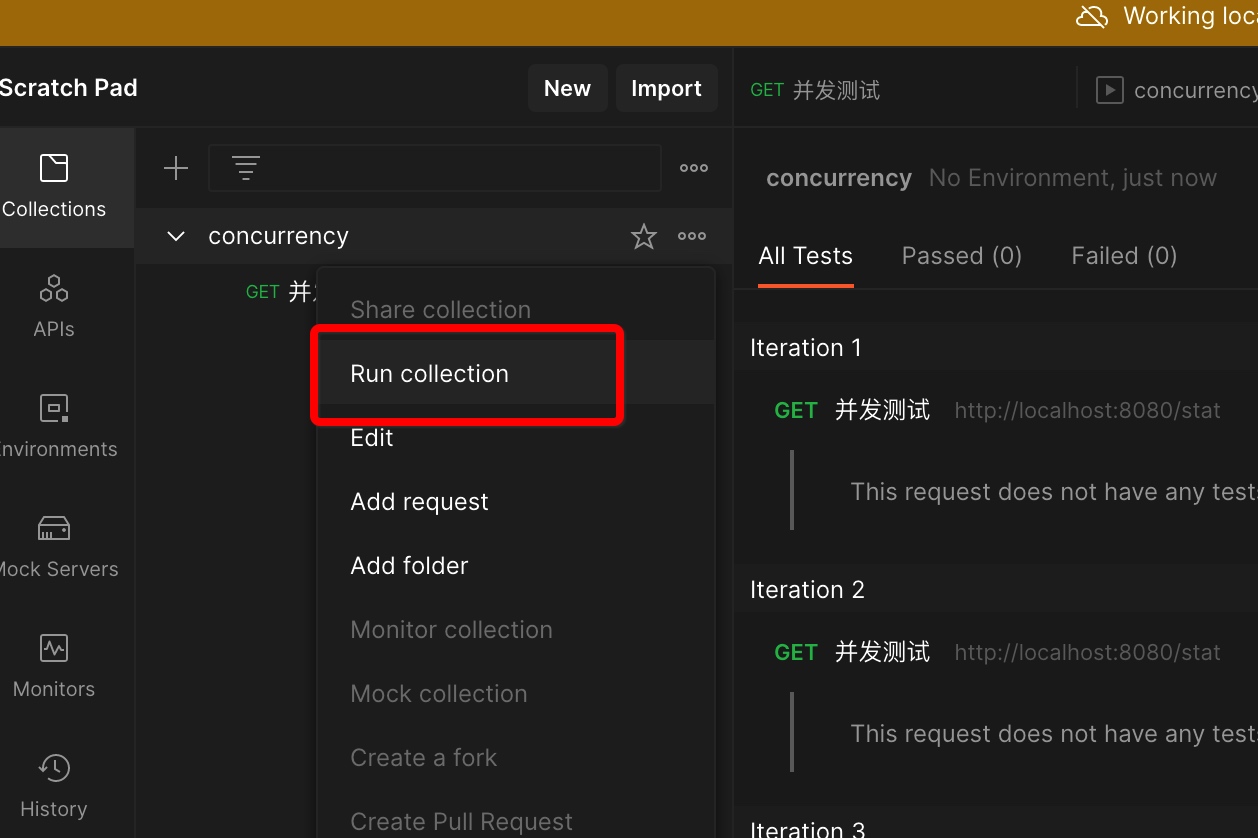The width and height of the screenshot is (1258, 838).
Task: Open the APIs sidebar section
Action: pos(54,306)
